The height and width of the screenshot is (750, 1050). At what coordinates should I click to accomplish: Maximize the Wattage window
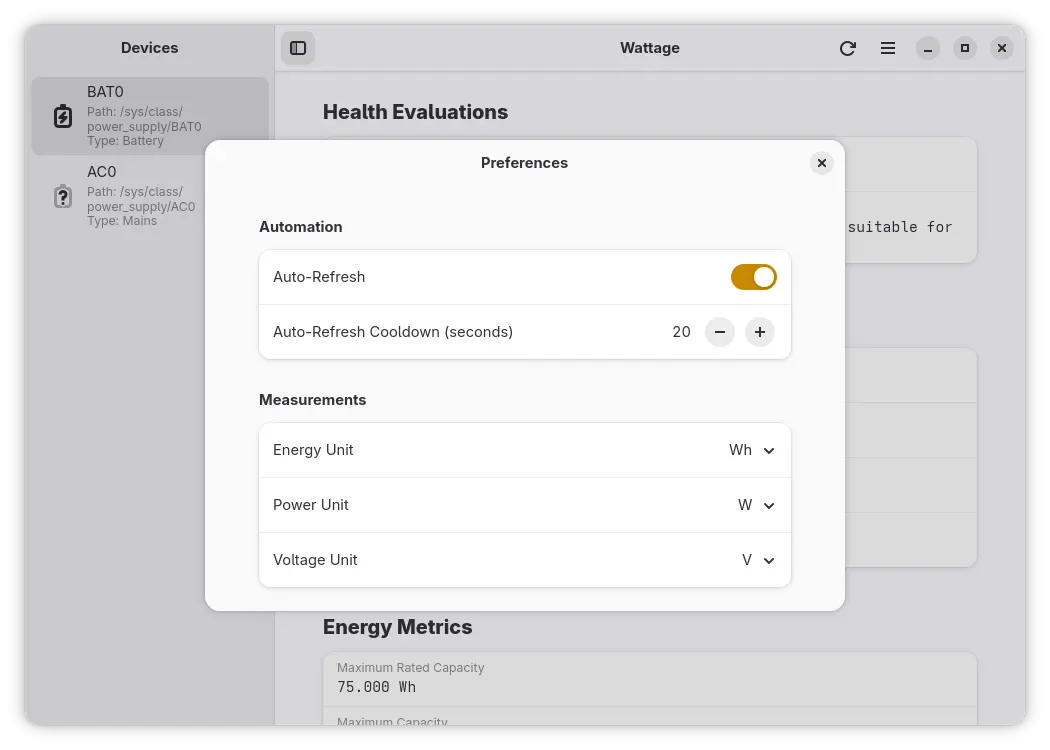tap(965, 48)
